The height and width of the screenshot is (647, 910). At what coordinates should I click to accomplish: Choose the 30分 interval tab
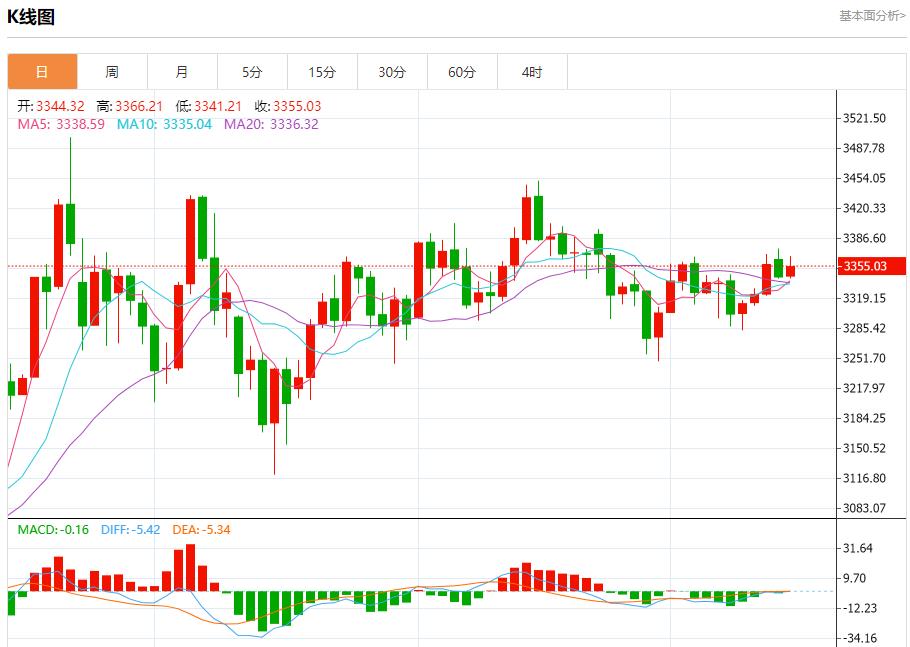pyautogui.click(x=392, y=72)
